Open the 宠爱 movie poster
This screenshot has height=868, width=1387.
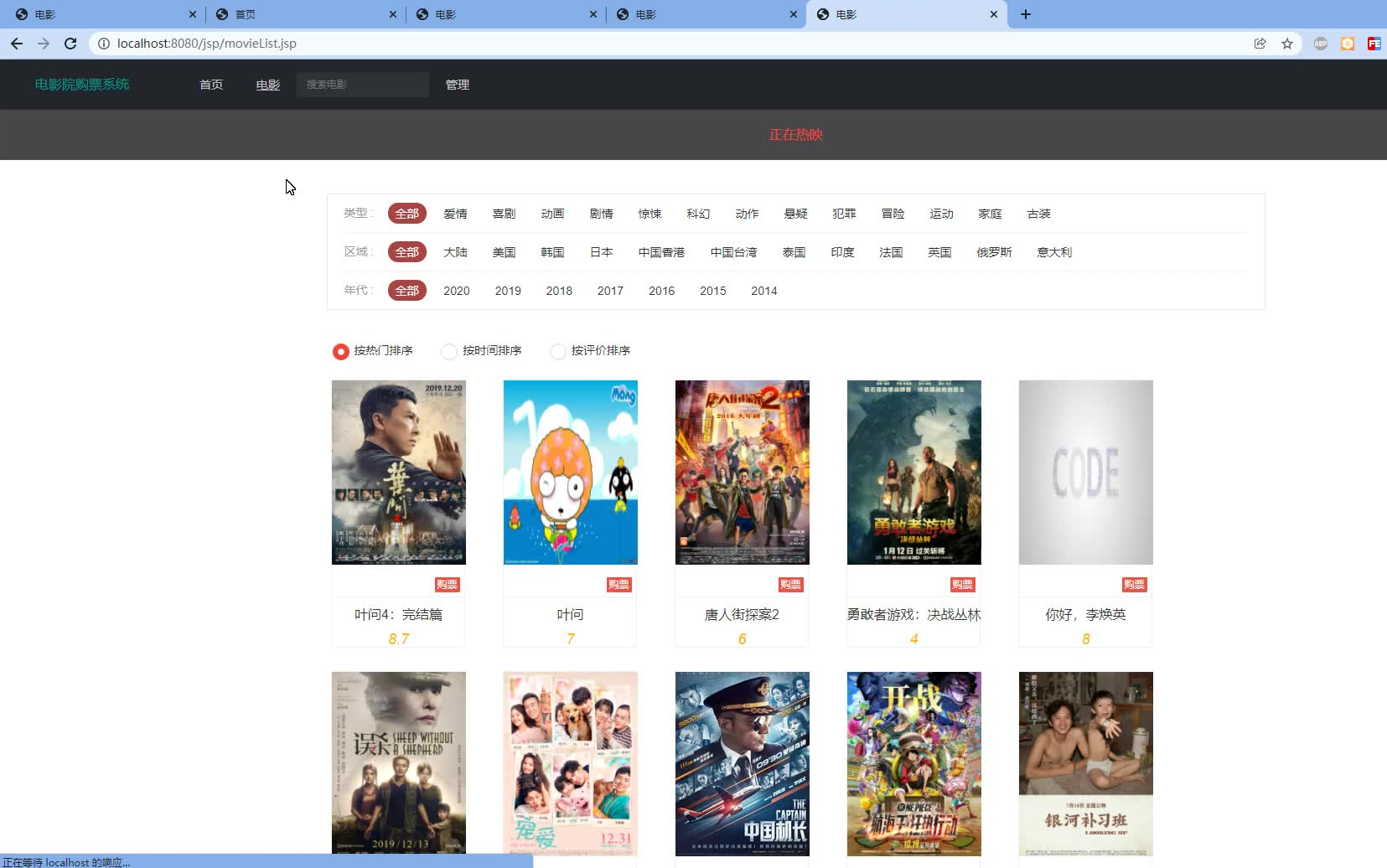point(571,763)
